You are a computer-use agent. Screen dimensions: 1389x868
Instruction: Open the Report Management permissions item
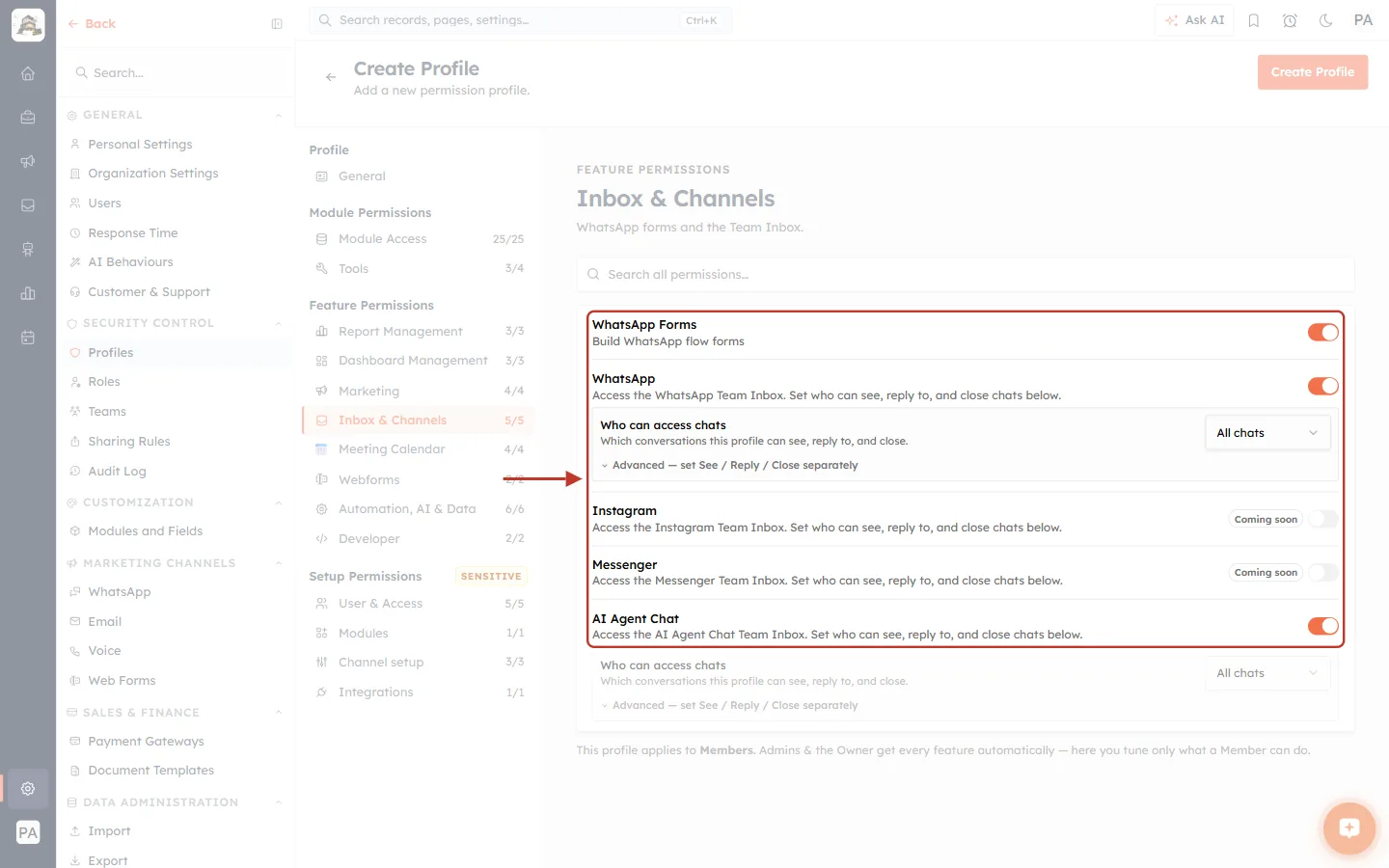(419, 332)
